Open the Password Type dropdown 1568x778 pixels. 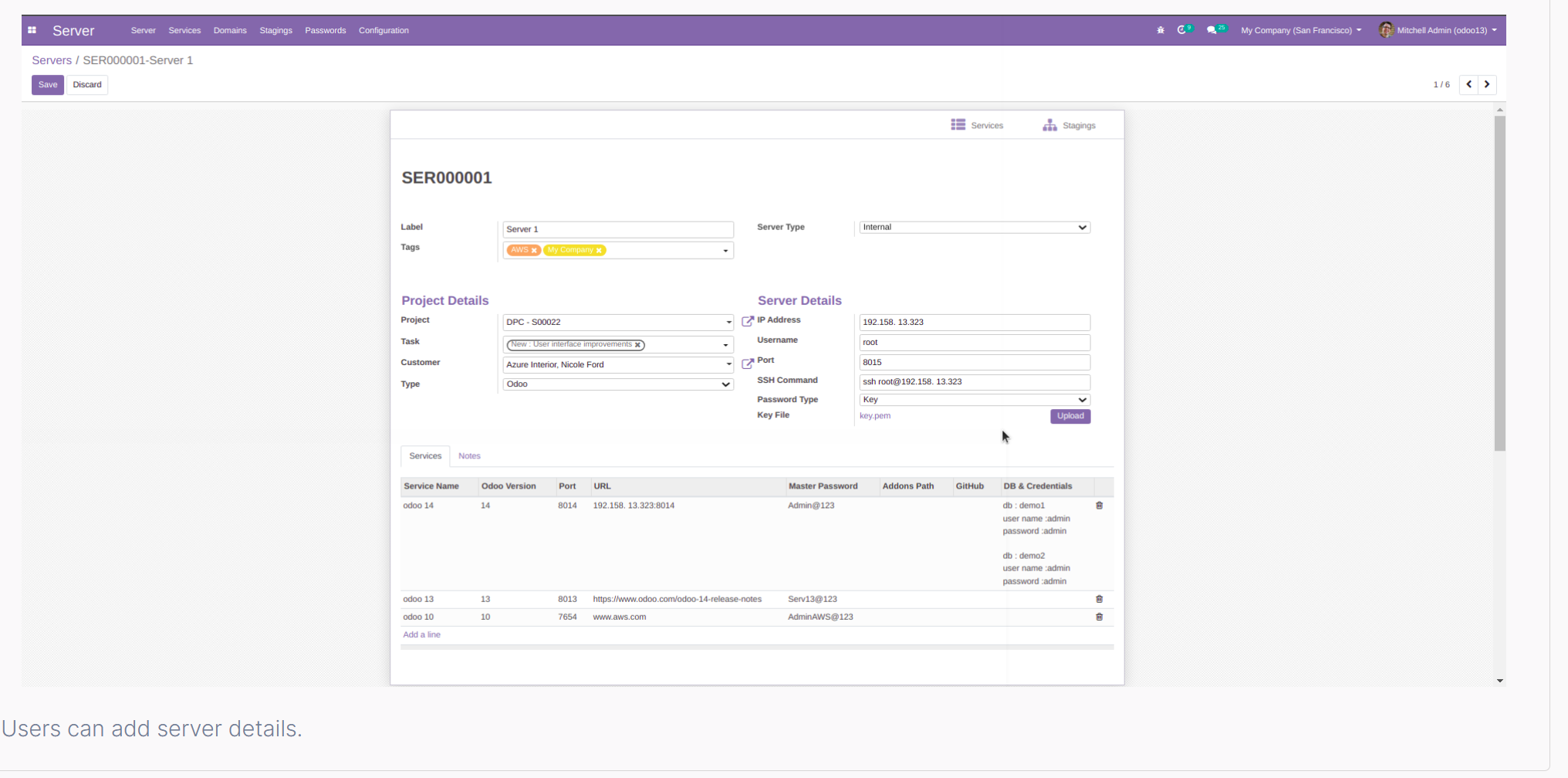[1083, 399]
